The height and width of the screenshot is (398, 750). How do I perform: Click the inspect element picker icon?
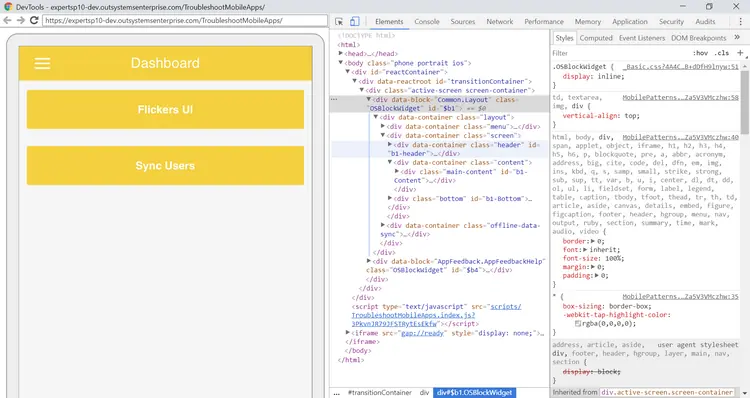pos(339,22)
